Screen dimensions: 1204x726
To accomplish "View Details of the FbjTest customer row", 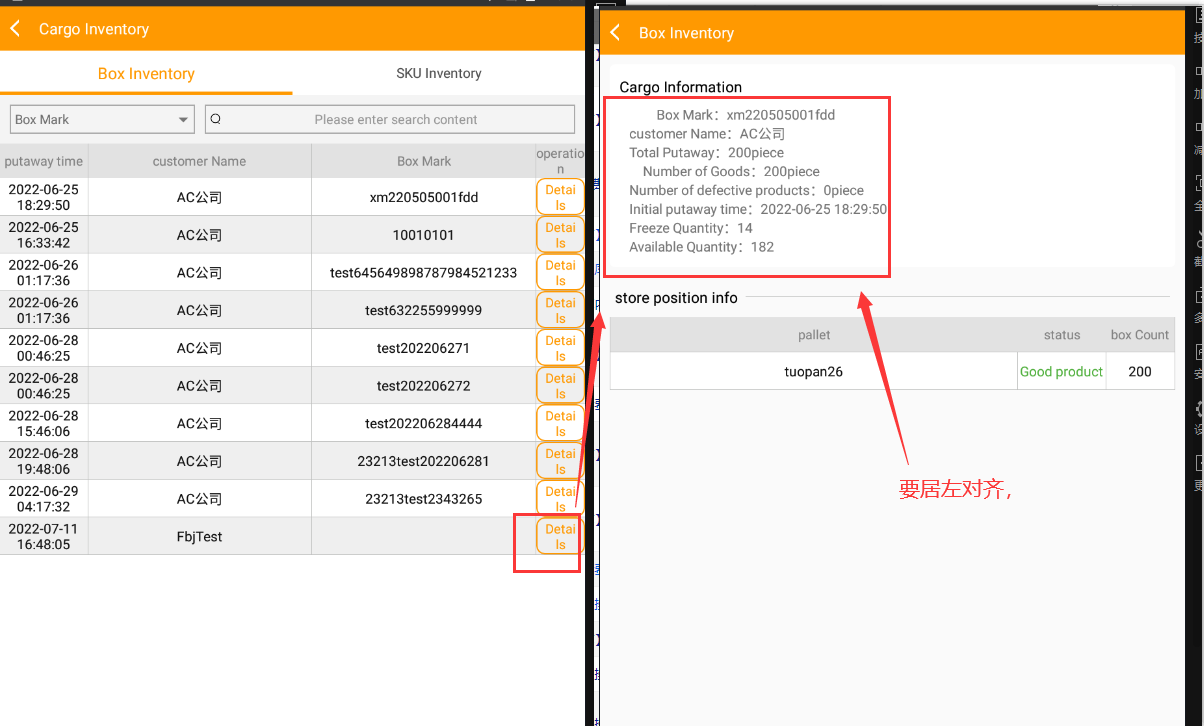I will tap(560, 537).
